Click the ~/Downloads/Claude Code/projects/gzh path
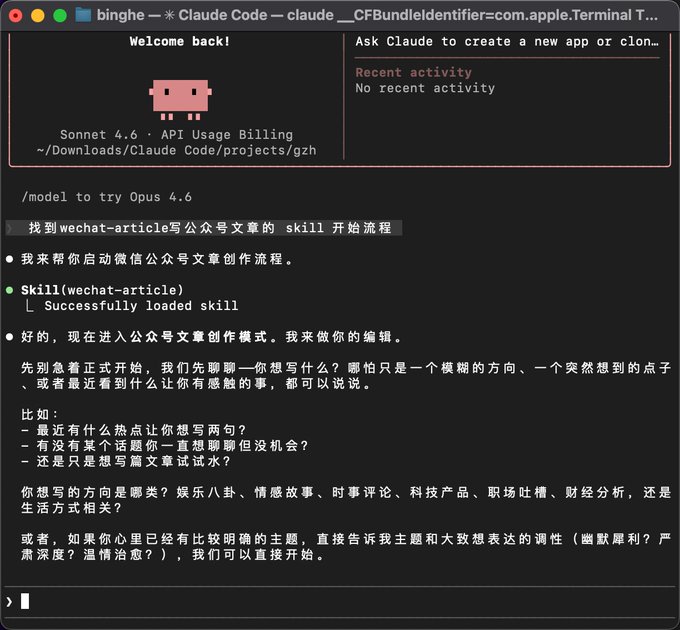 point(177,150)
